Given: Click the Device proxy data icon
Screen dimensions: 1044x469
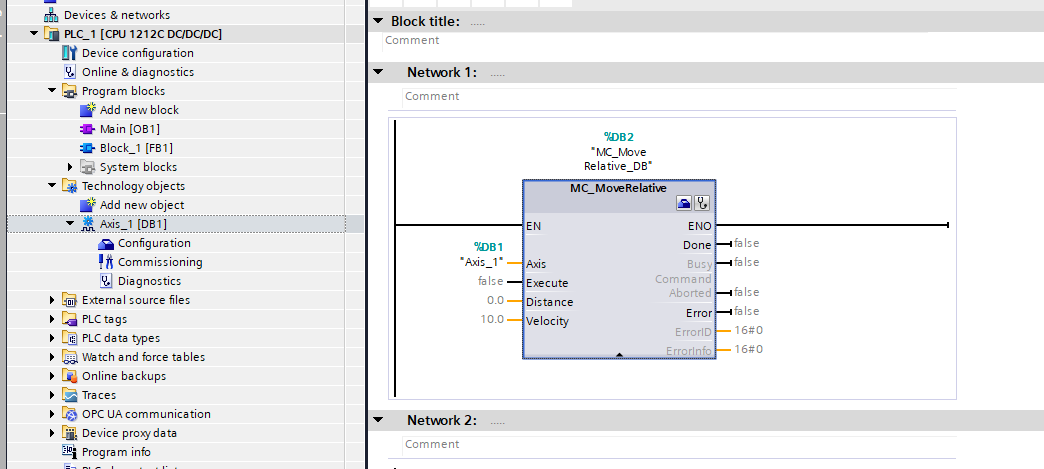Looking at the screenshot, I should [x=69, y=433].
